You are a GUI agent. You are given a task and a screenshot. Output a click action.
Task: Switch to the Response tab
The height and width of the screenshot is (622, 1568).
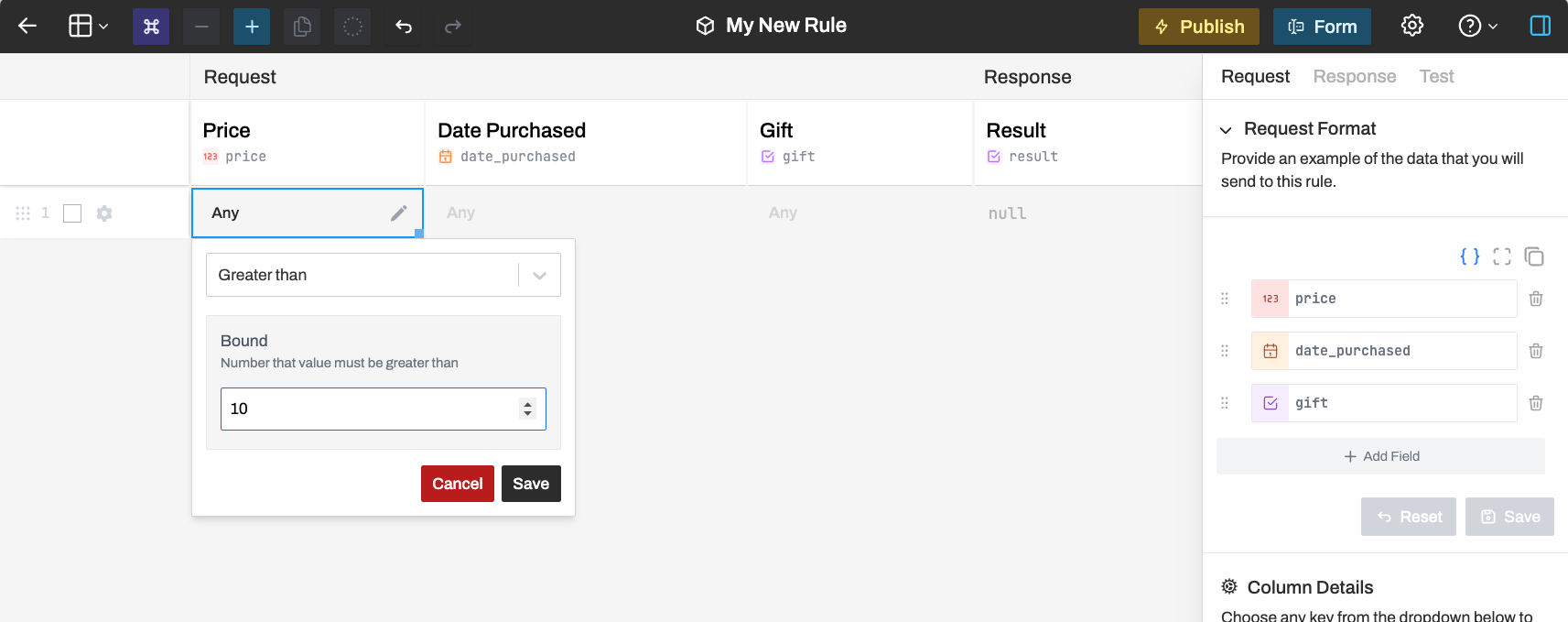1355,76
